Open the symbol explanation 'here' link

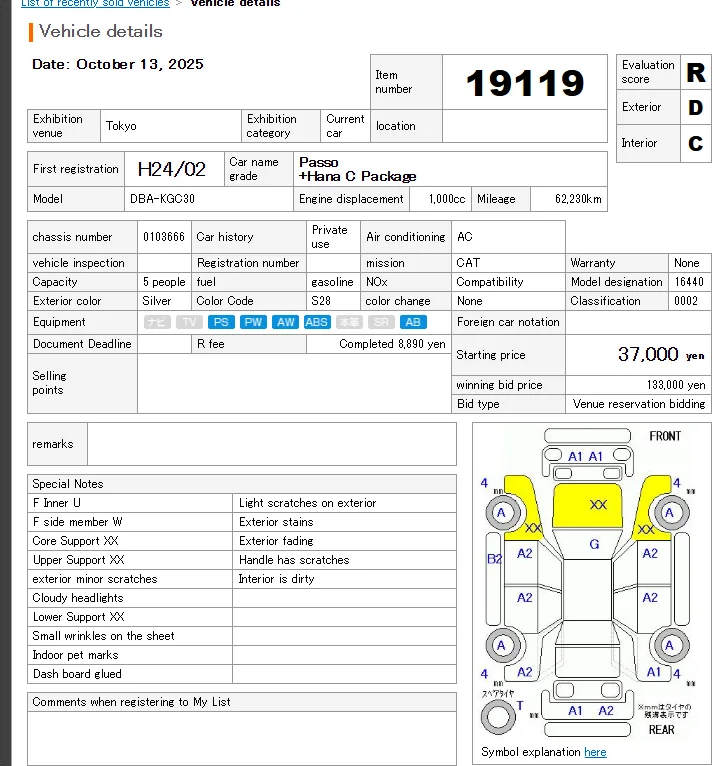[595, 752]
